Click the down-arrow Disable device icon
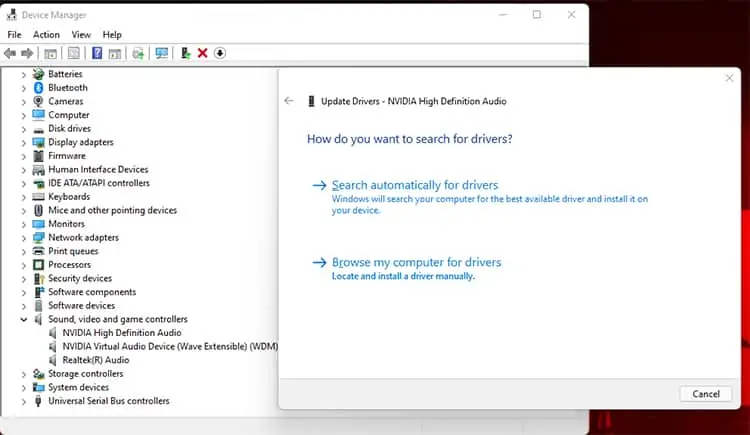This screenshot has height=435, width=750. pos(220,53)
